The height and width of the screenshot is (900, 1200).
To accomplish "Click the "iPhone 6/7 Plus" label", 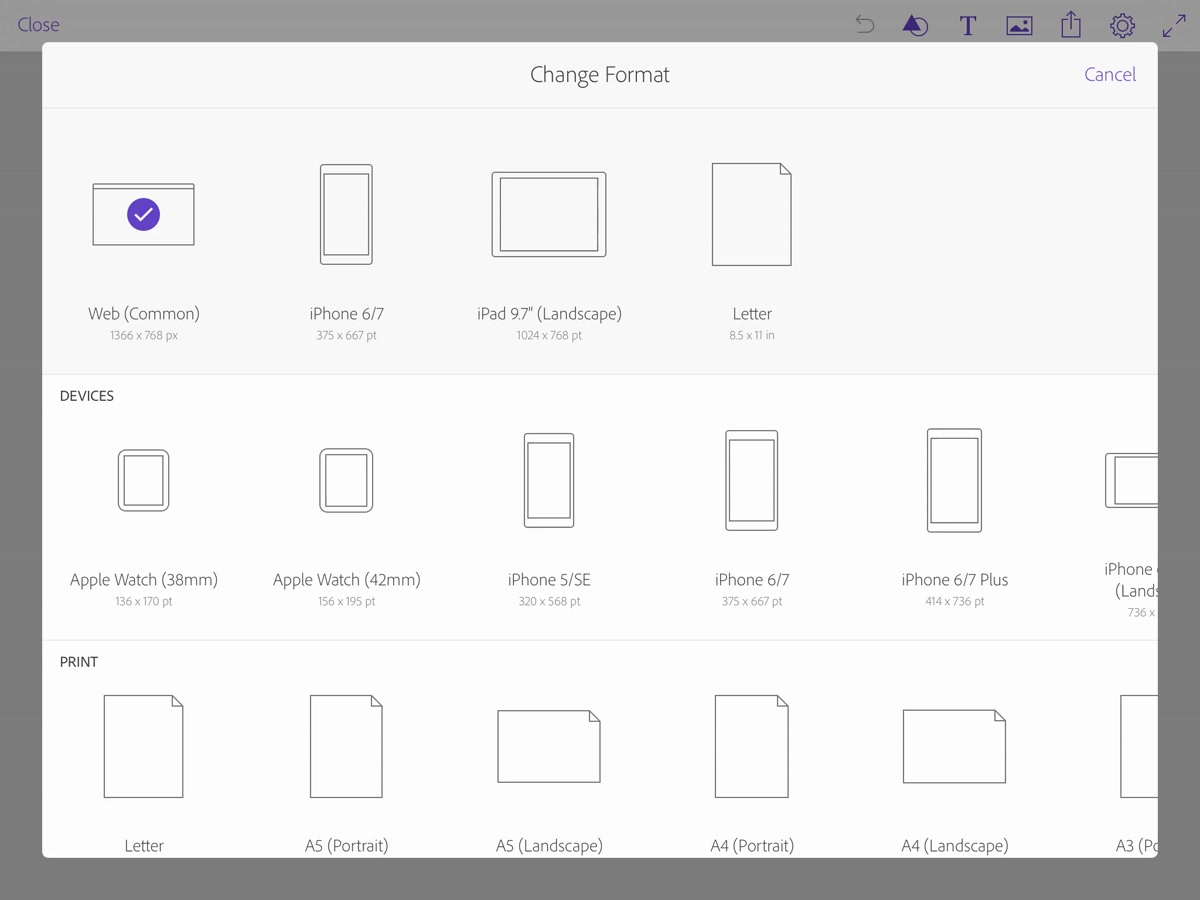I will [955, 579].
